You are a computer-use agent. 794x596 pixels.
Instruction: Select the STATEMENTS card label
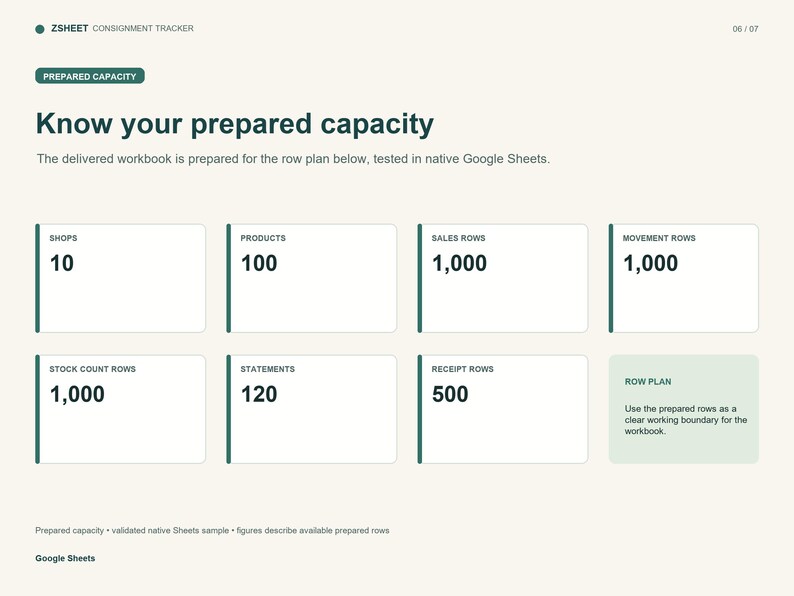267,369
